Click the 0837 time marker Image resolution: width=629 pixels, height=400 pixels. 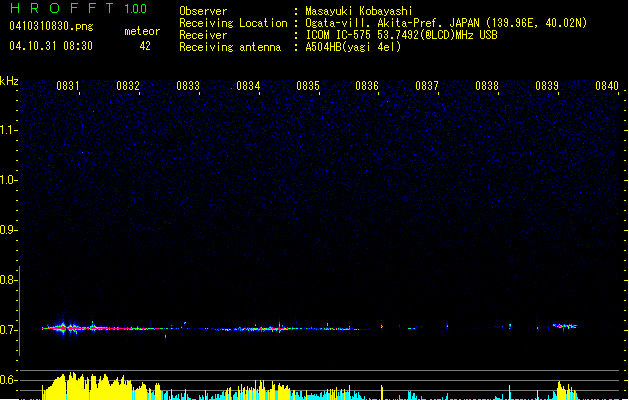(x=427, y=86)
